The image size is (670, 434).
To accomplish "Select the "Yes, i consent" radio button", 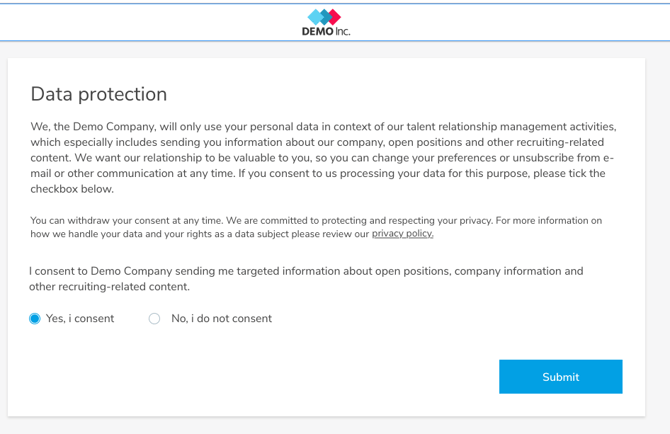I will [x=35, y=319].
